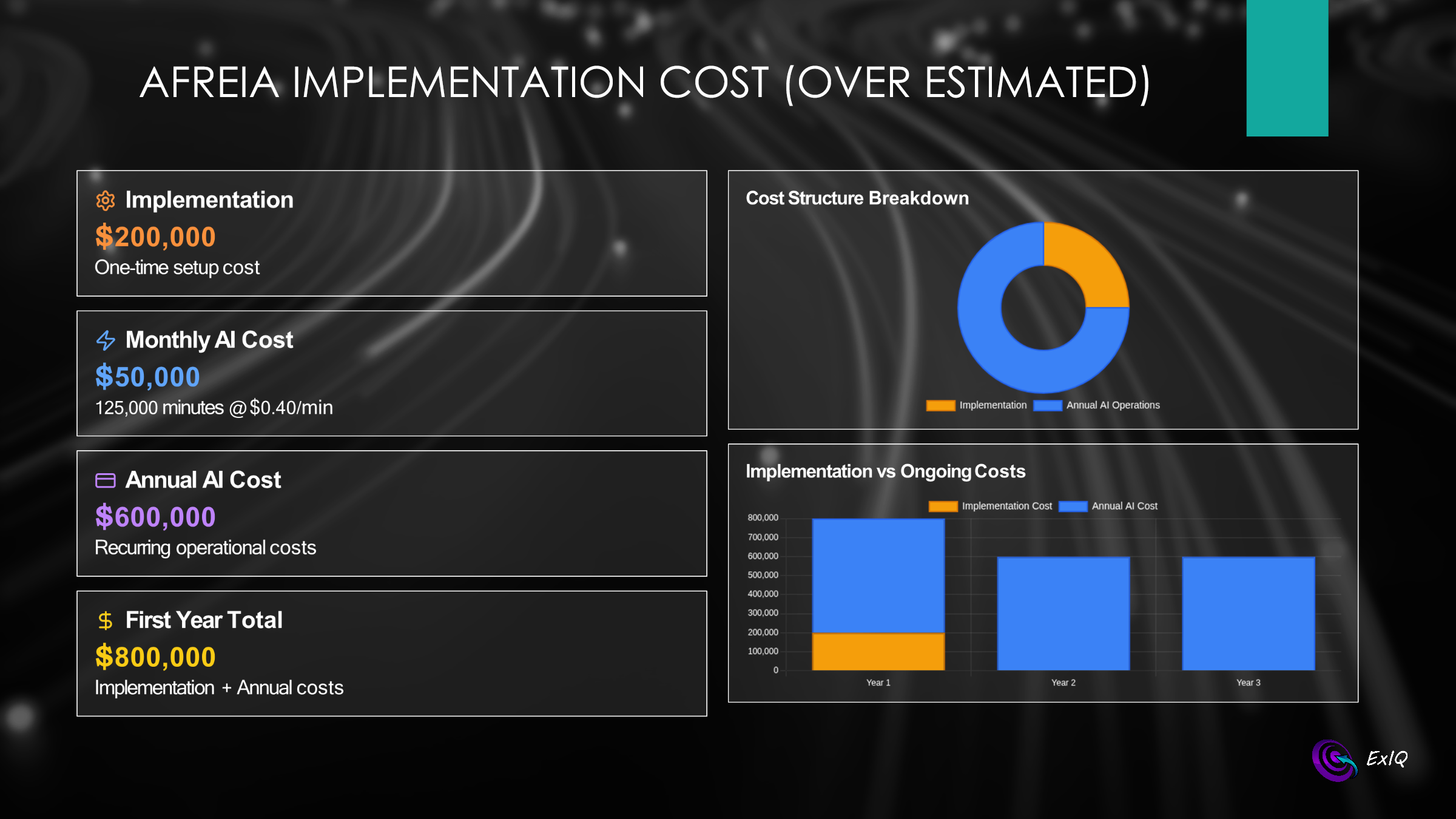The width and height of the screenshot is (1456, 819).
Task: Click the 'Implementation' card heading
Action: 209,200
